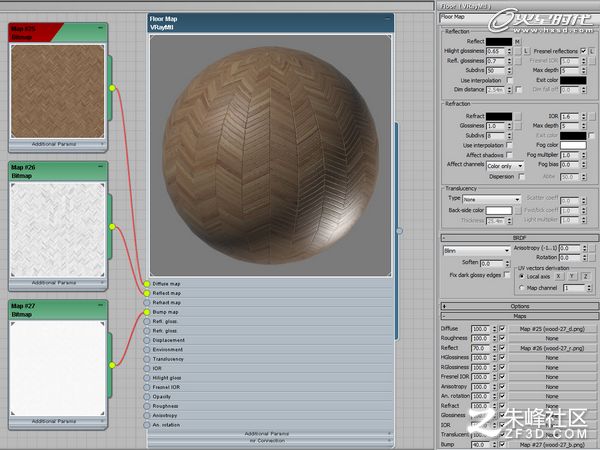Click the Reflect map input socket
The image size is (600, 450).
pyautogui.click(x=147, y=293)
